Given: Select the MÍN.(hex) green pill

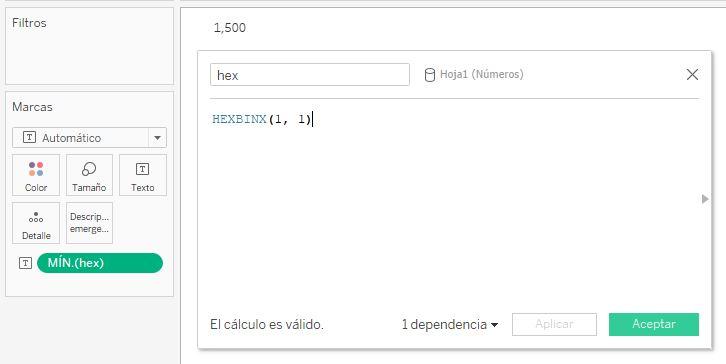Looking at the screenshot, I should (x=100, y=263).
